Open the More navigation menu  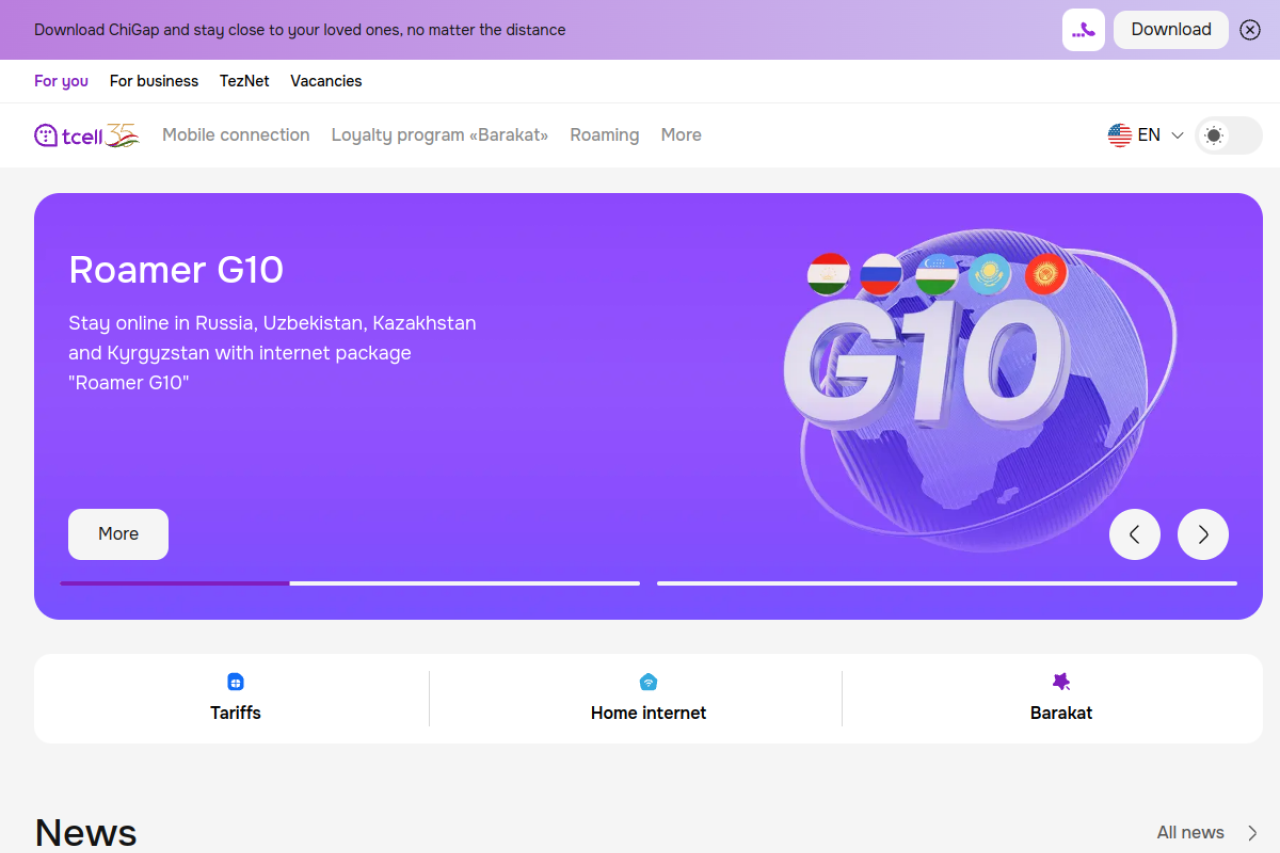(681, 135)
